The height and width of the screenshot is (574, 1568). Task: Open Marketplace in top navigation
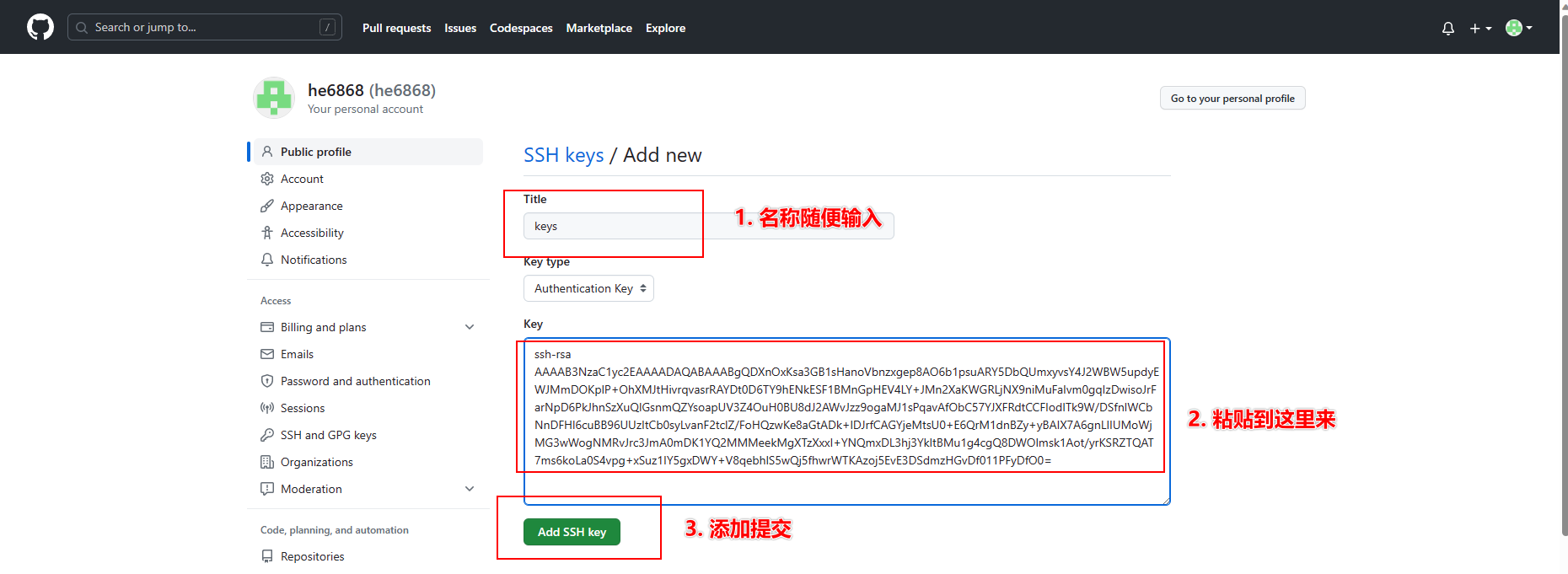599,28
